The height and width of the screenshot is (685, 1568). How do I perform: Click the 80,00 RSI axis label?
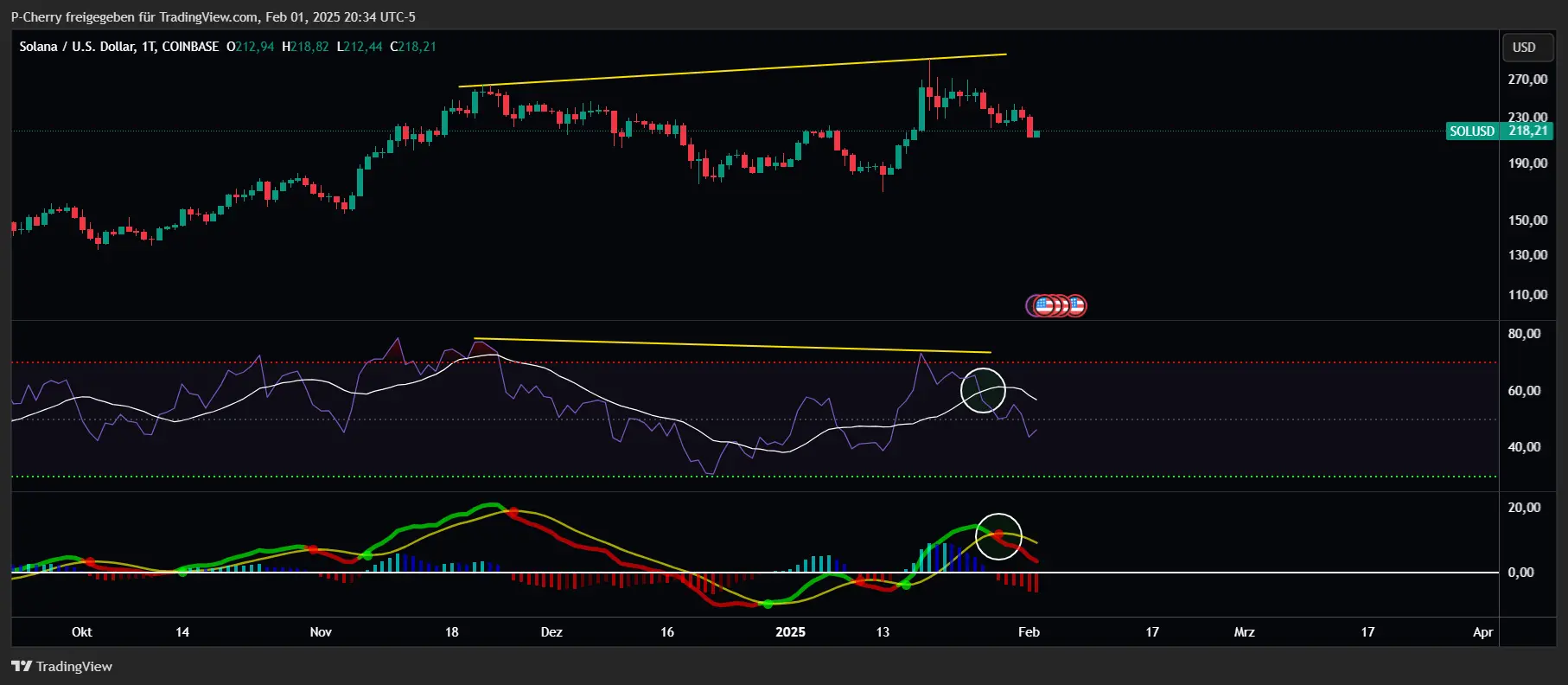[x=1524, y=334]
